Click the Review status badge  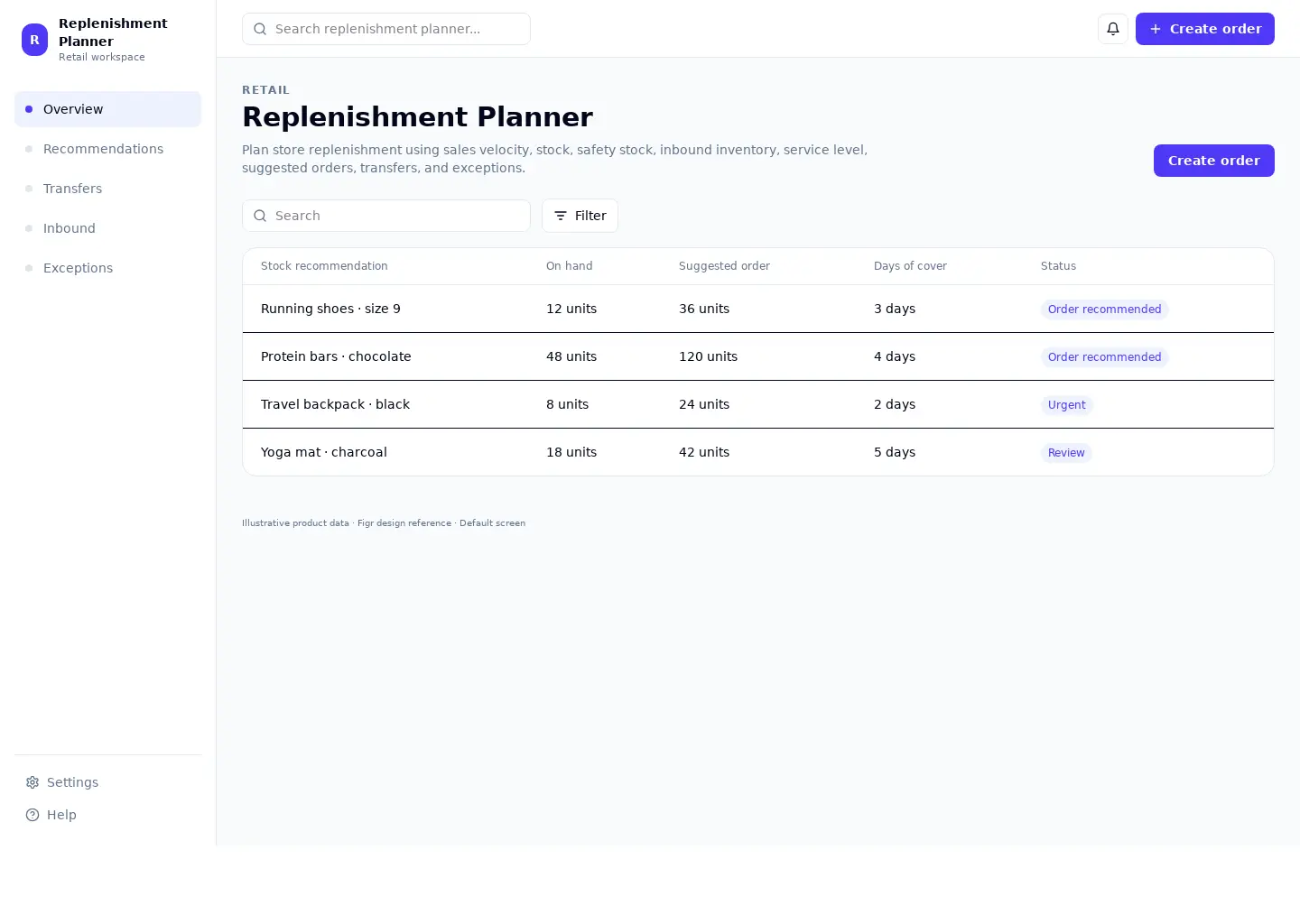click(x=1066, y=453)
